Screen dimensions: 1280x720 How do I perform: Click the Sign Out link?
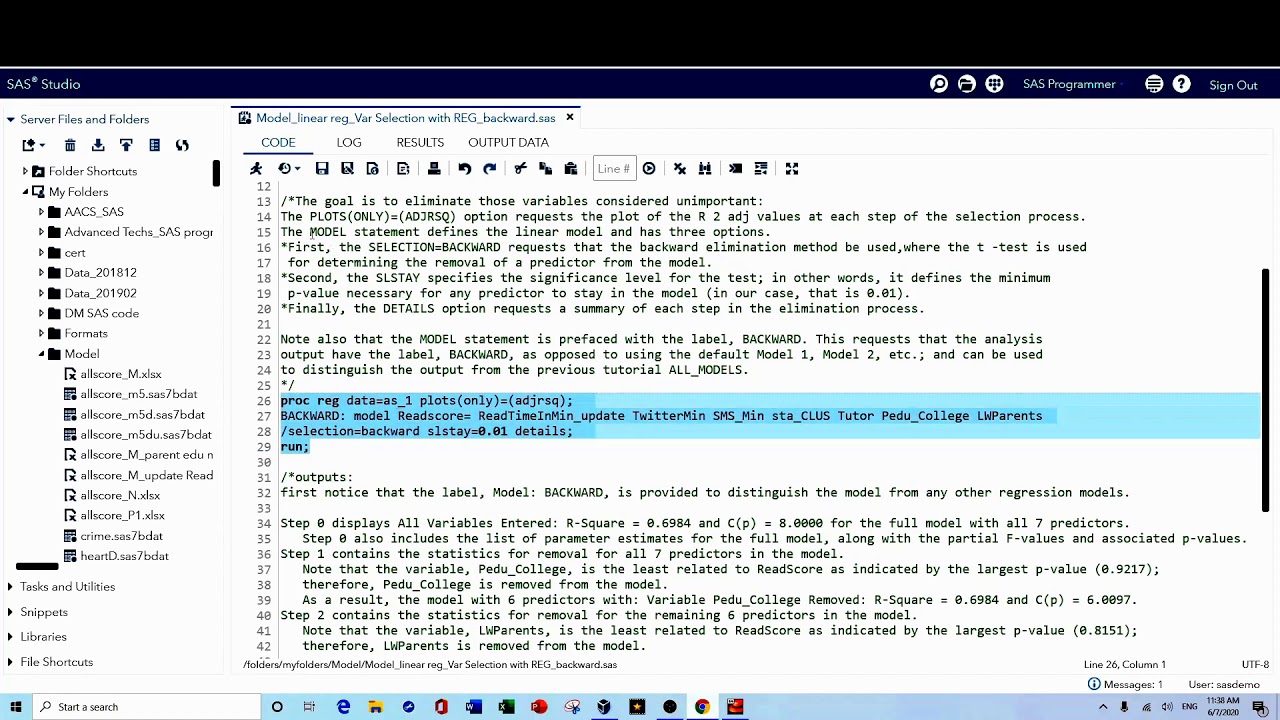click(x=1233, y=86)
